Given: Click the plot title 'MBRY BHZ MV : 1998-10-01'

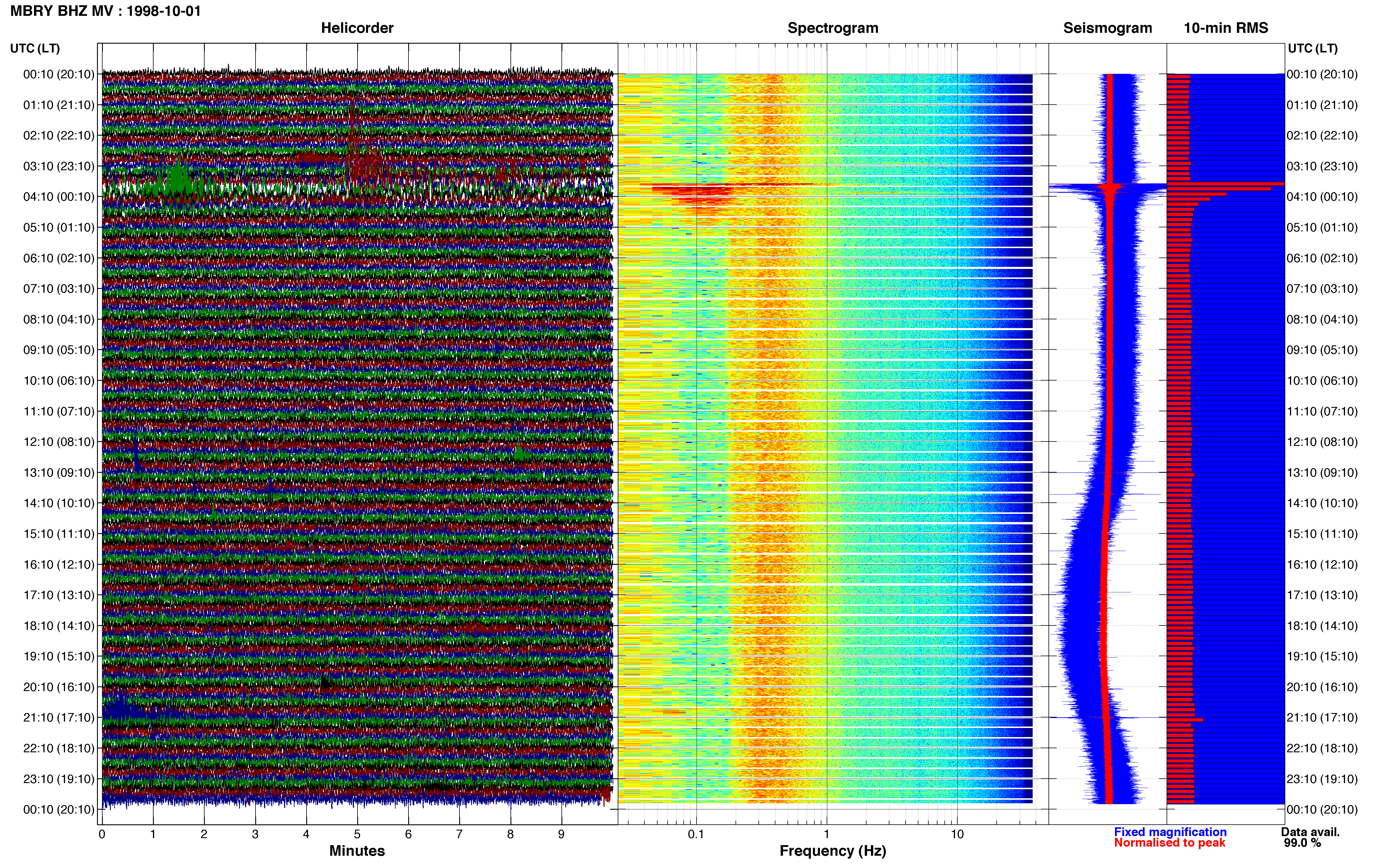Looking at the screenshot, I should (x=106, y=11).
